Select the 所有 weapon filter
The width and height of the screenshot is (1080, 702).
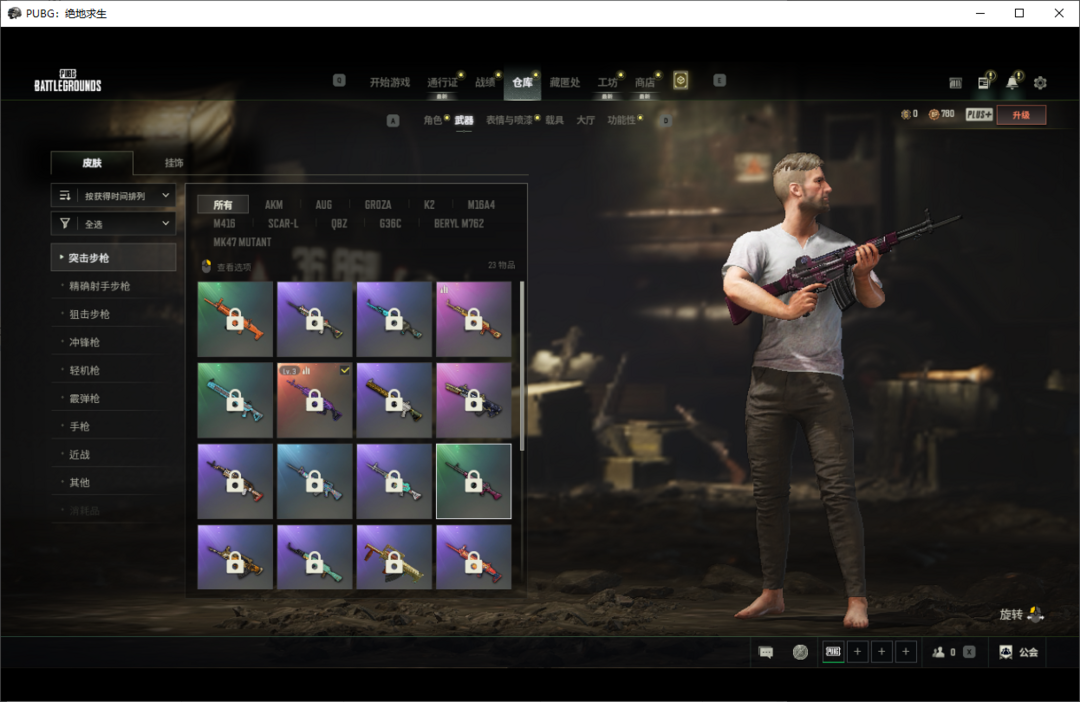click(x=222, y=205)
